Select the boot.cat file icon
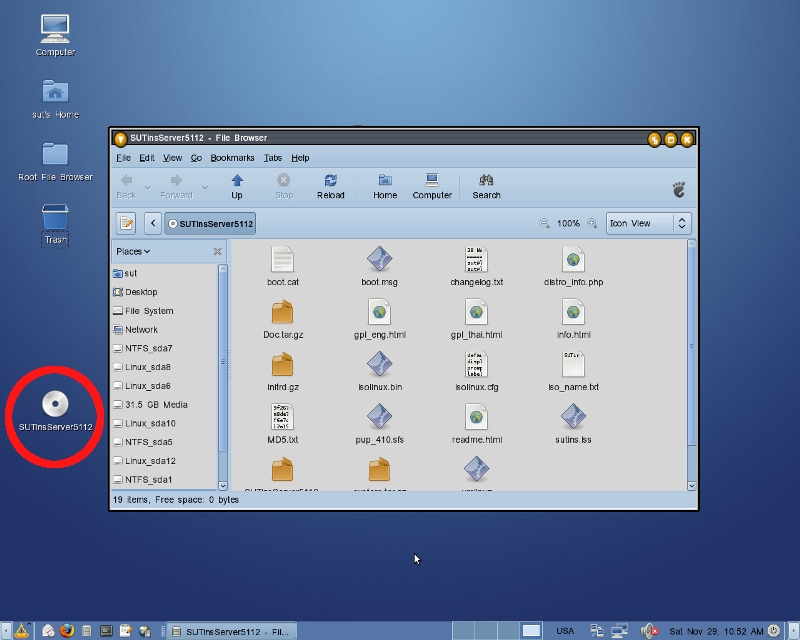 coord(282,259)
